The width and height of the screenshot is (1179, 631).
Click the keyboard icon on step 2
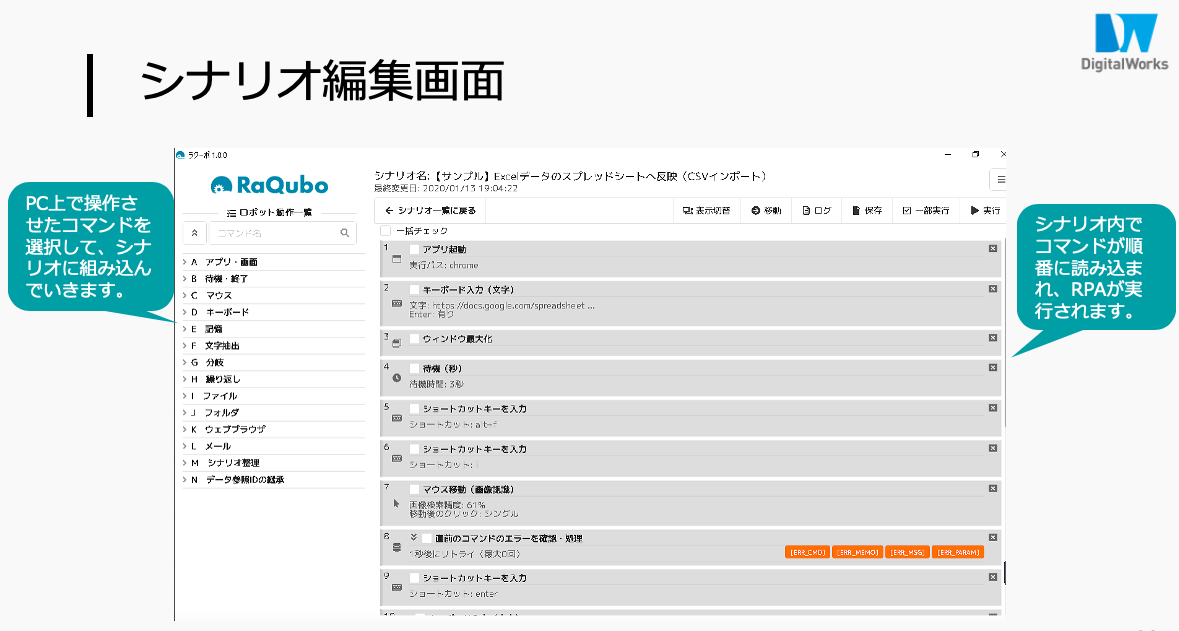[x=396, y=302]
